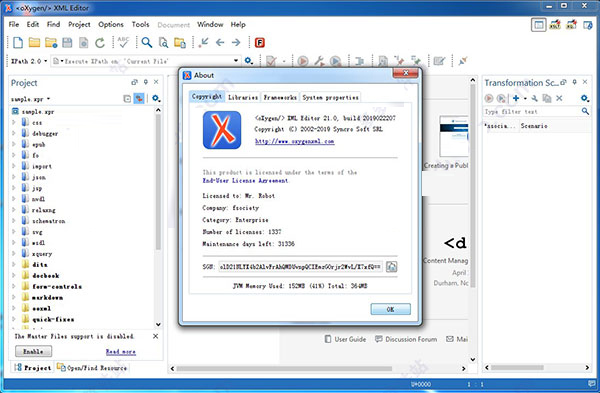Open file using the folder icon

click(34, 42)
